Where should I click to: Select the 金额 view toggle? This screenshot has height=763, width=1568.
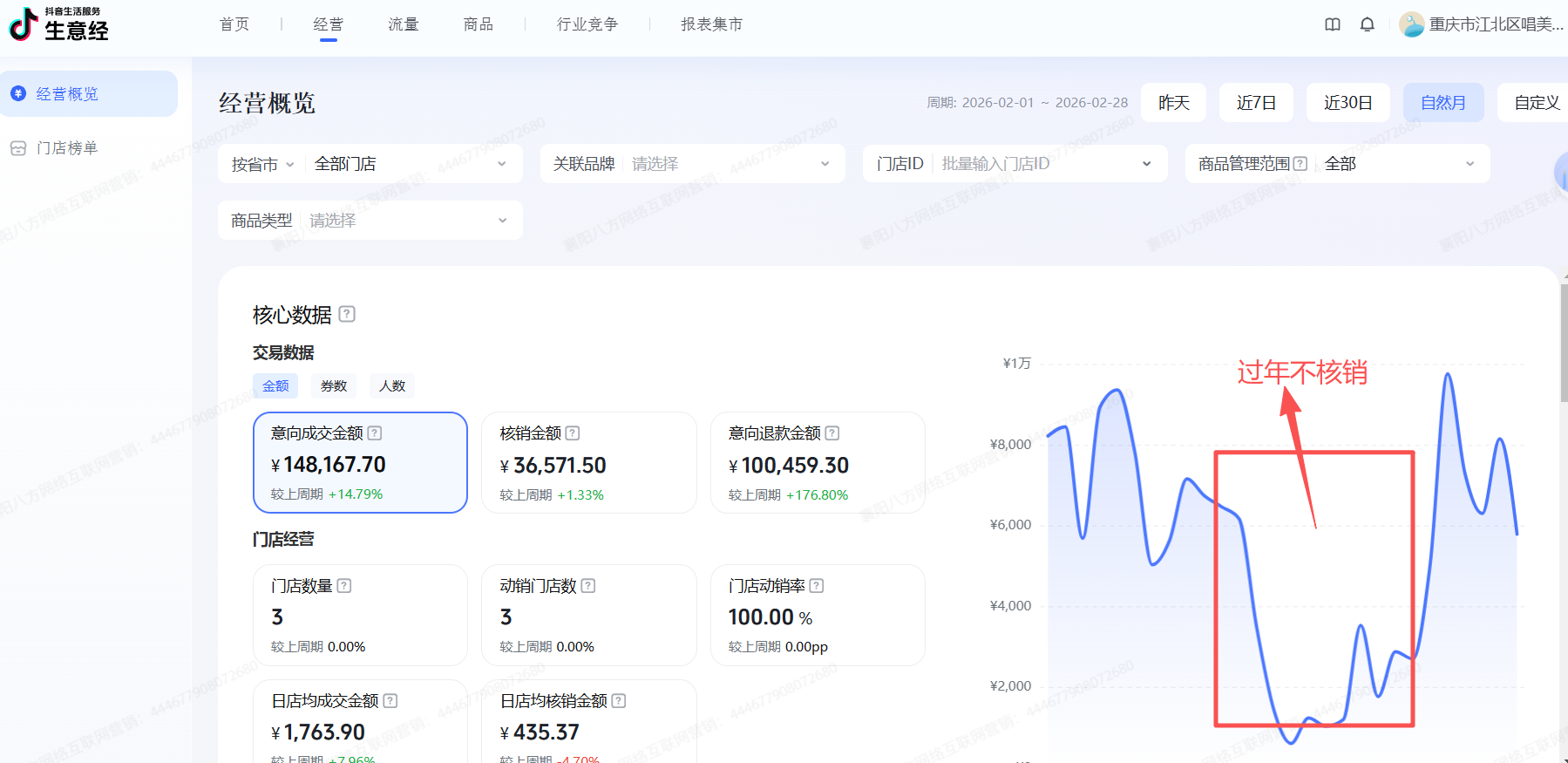click(275, 386)
